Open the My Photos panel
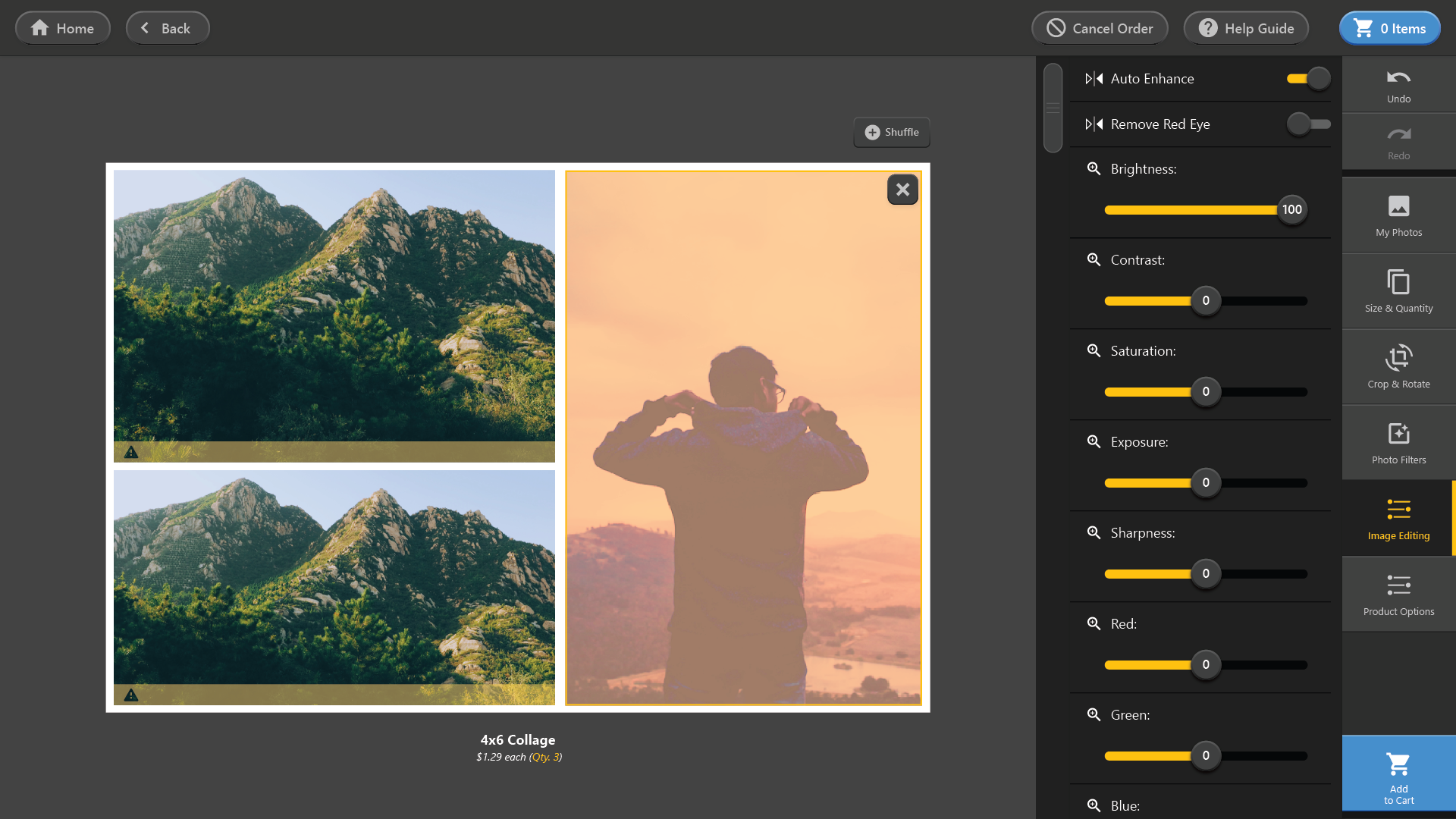 click(1398, 215)
